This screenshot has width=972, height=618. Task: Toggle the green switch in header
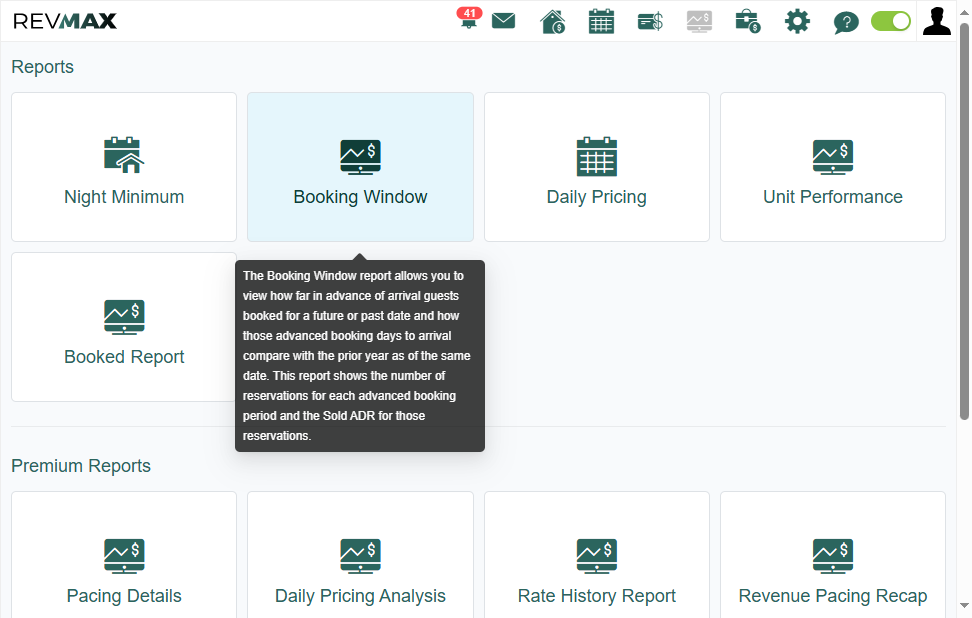coord(891,21)
